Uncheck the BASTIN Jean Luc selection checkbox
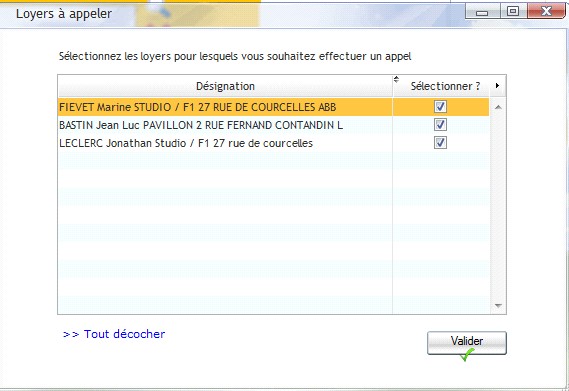Viewport: 569px width, 391px height. [440, 125]
